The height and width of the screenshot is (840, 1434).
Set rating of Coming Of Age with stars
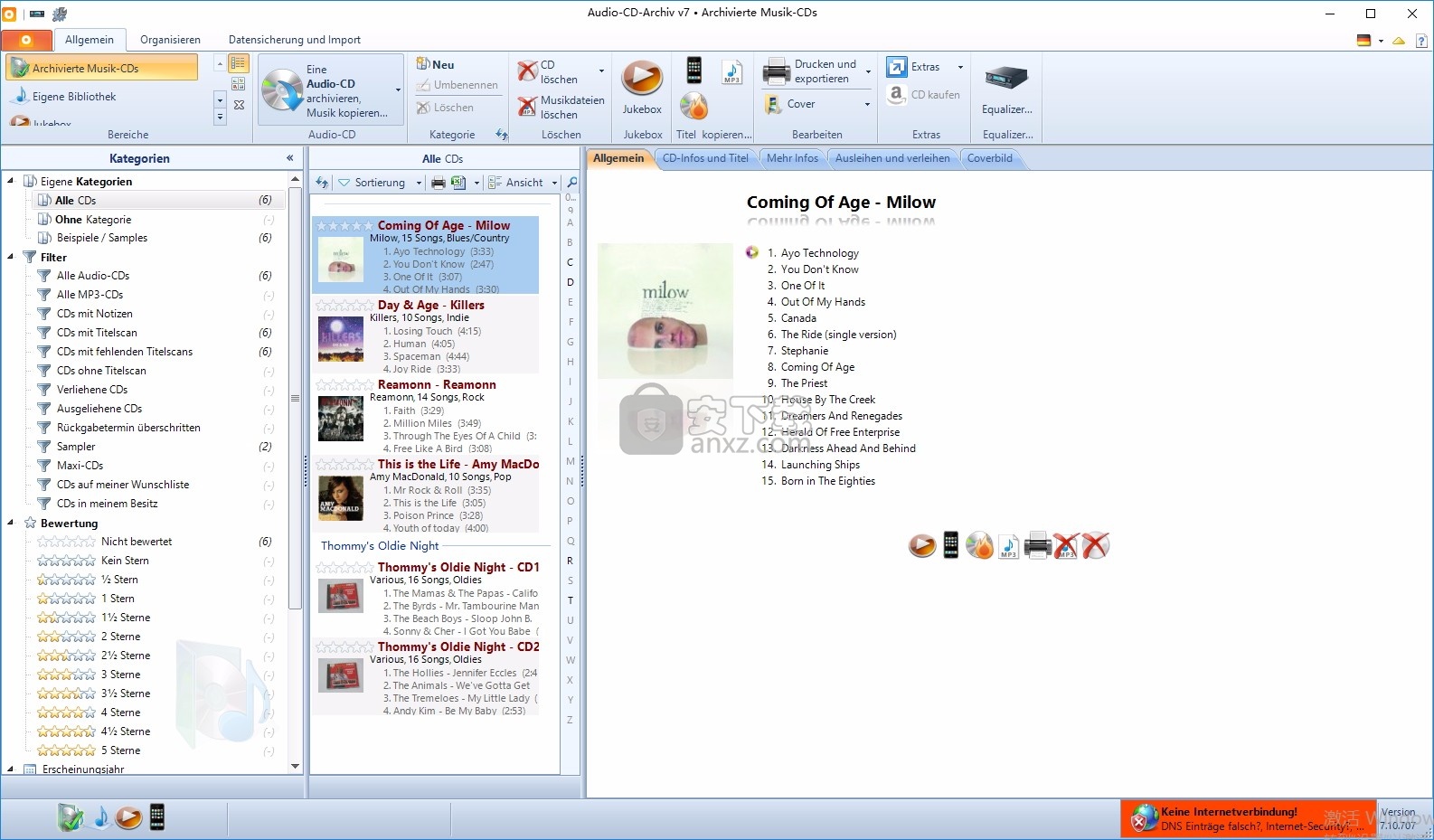click(344, 225)
